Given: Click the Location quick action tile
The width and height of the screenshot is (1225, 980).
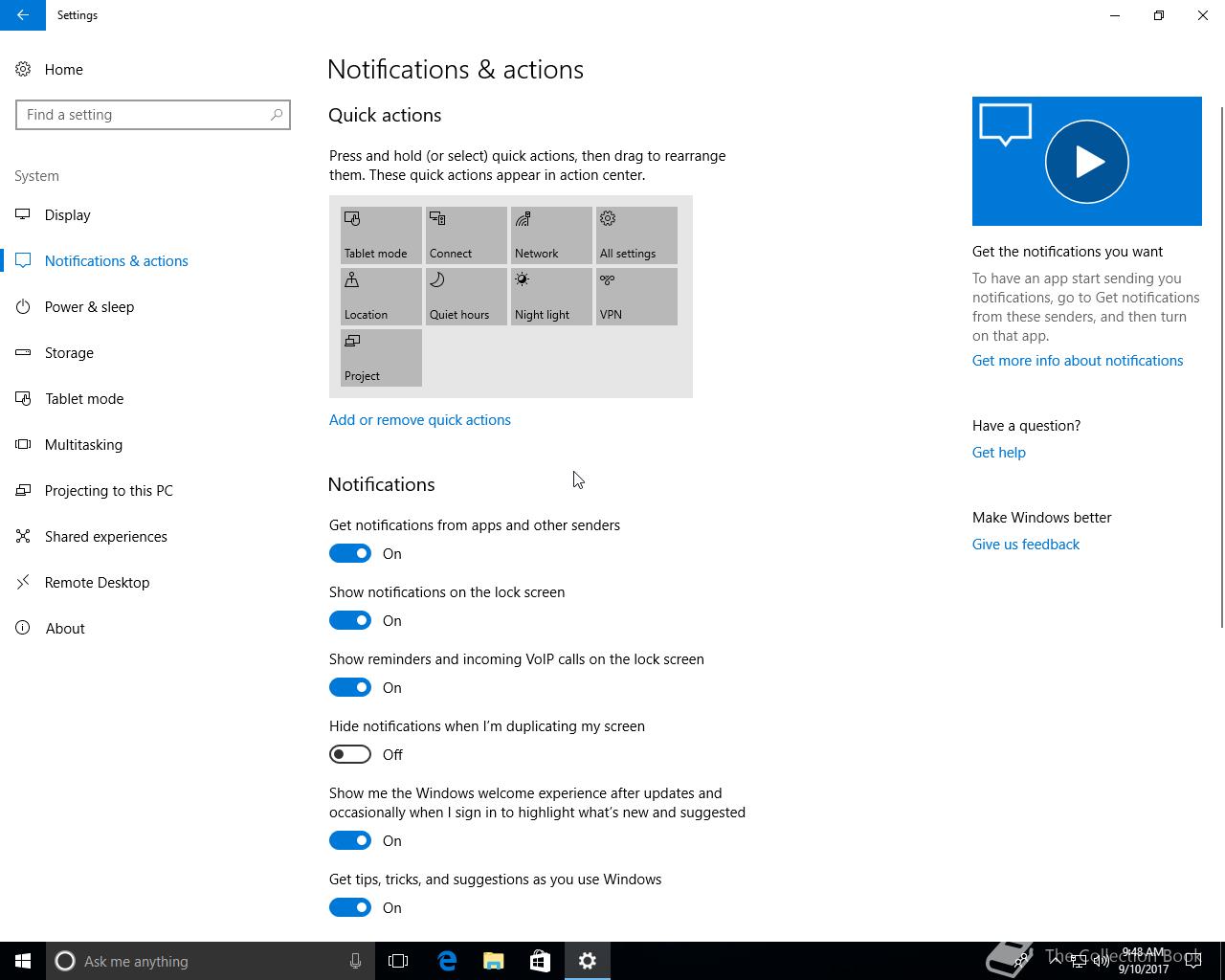Looking at the screenshot, I should pyautogui.click(x=381, y=297).
